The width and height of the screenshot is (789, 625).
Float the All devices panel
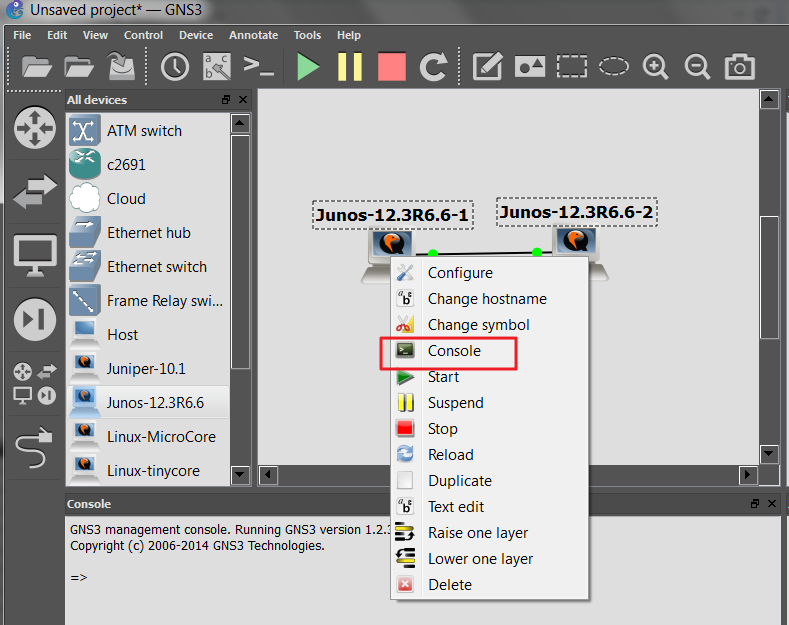point(226,100)
